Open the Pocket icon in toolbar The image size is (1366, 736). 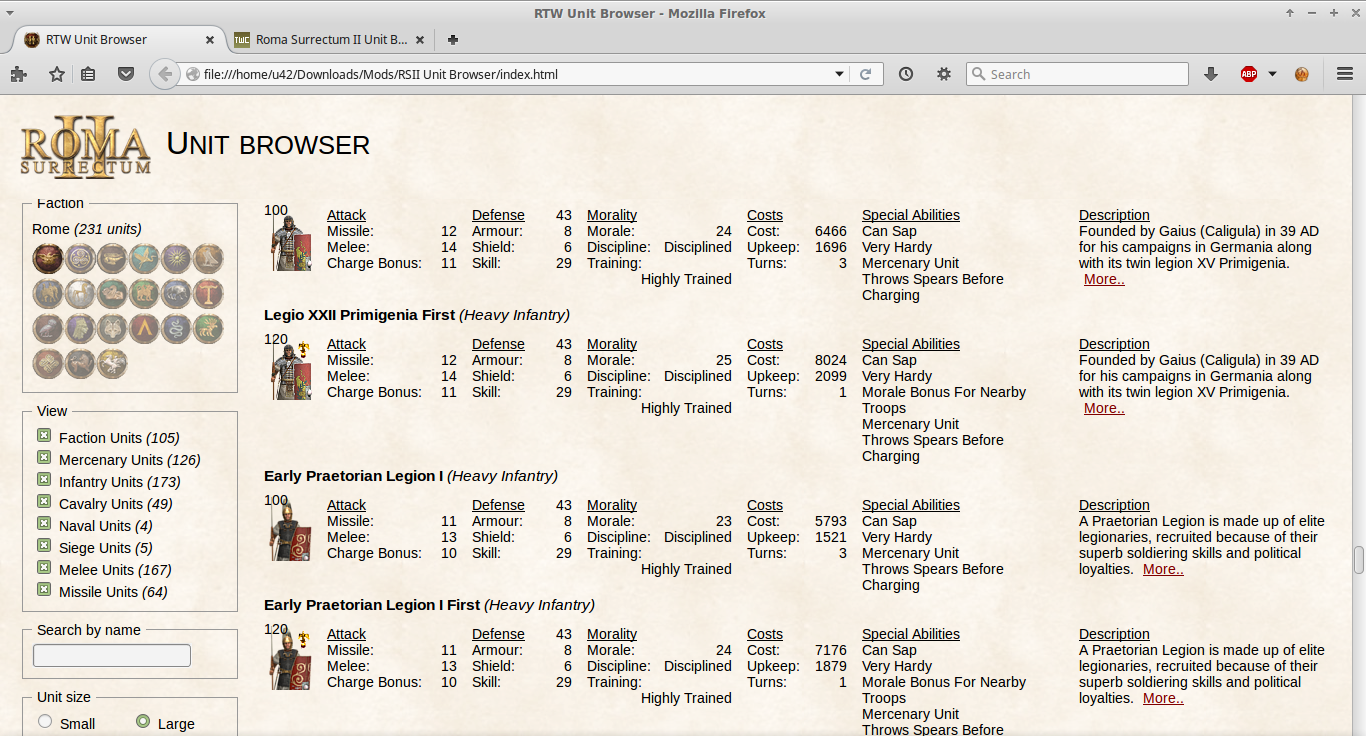[126, 74]
